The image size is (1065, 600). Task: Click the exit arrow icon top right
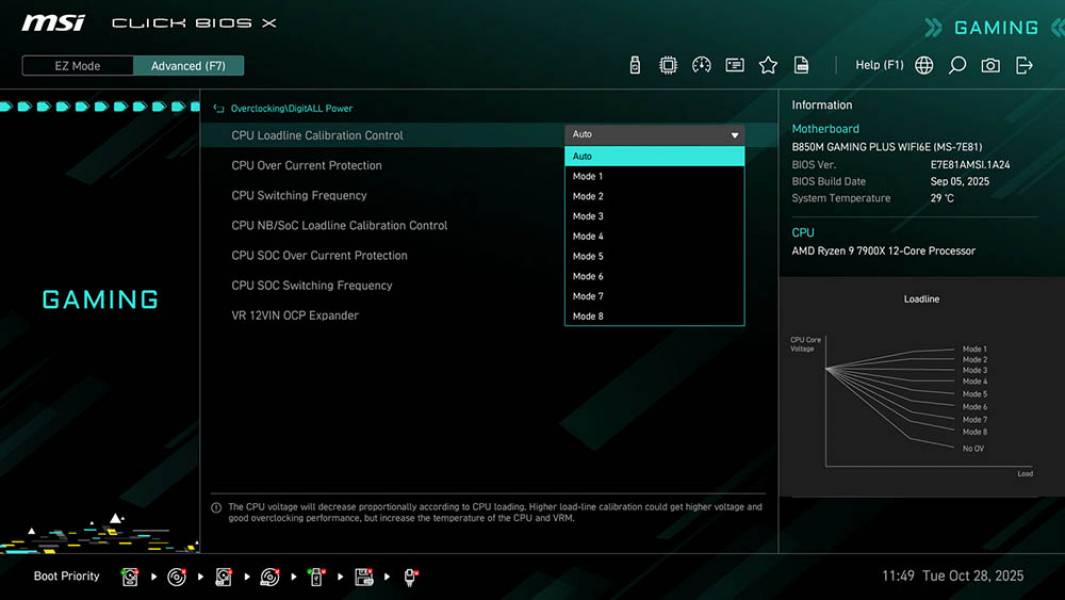click(1022, 64)
